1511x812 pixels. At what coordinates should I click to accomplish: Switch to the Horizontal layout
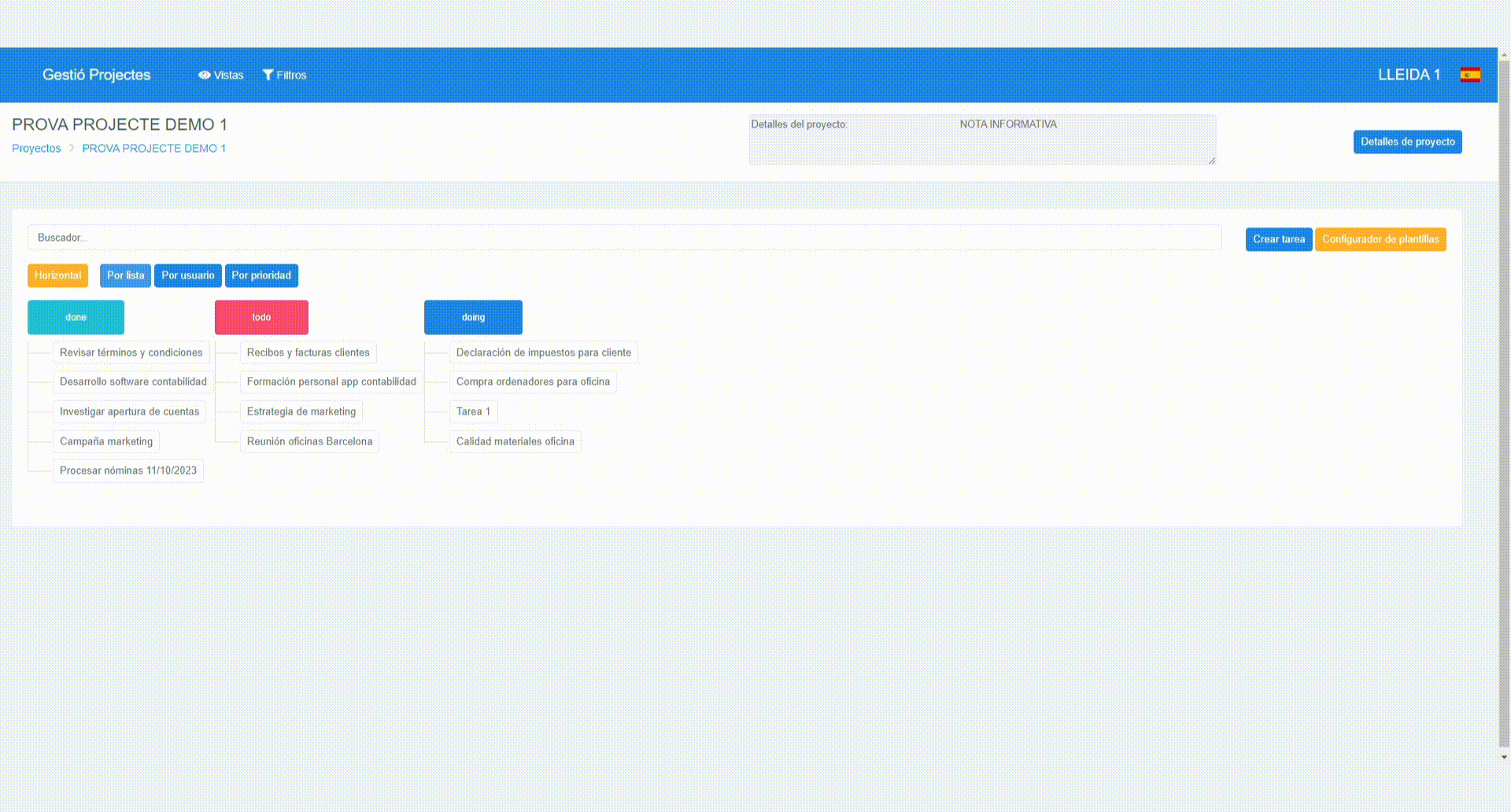point(57,275)
